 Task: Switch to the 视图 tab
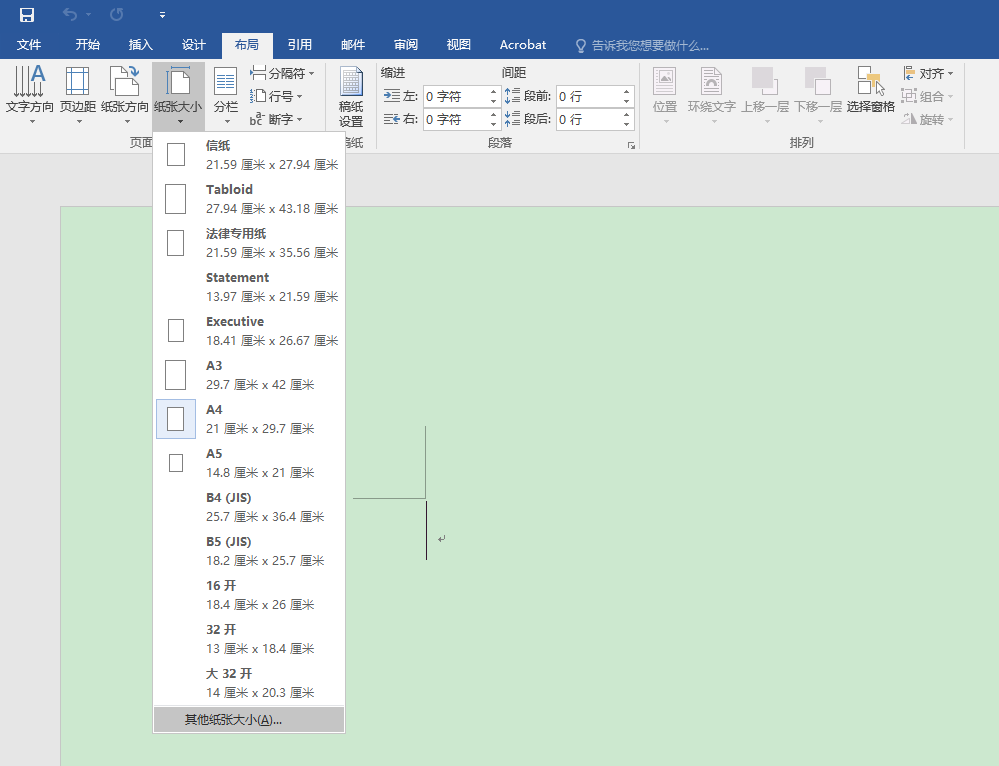point(458,45)
